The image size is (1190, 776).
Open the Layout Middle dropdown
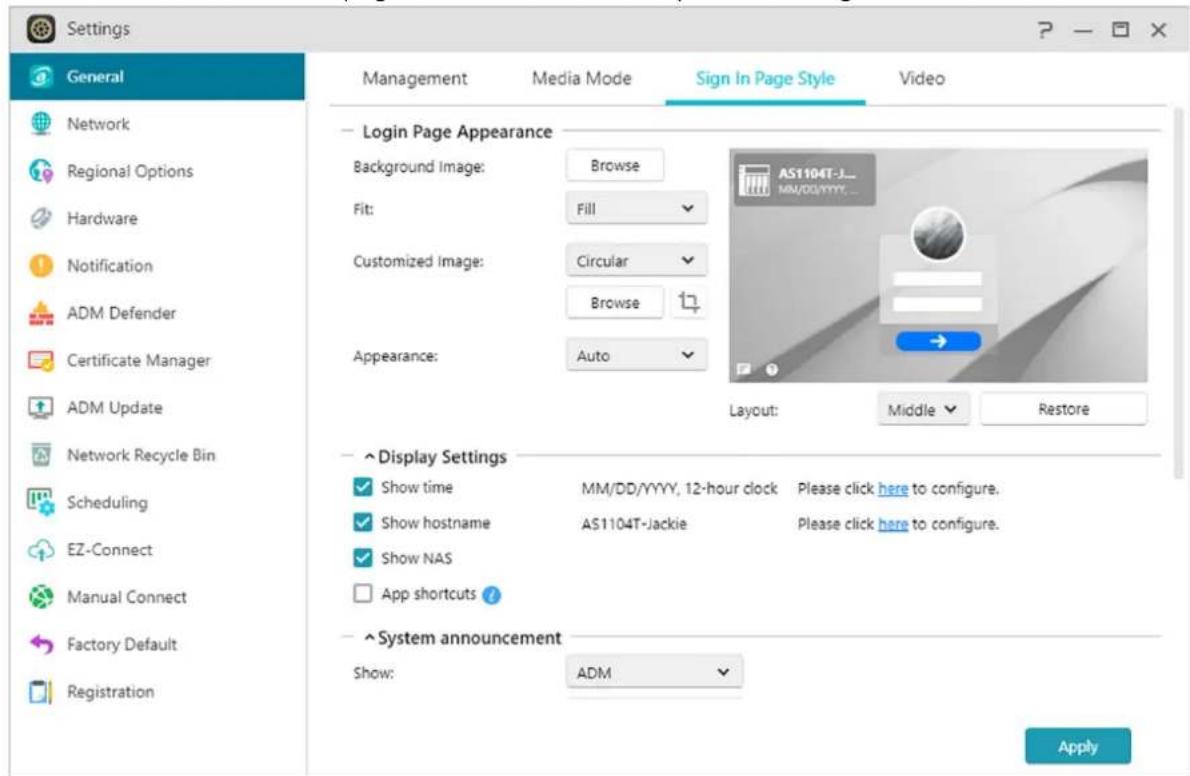(924, 409)
